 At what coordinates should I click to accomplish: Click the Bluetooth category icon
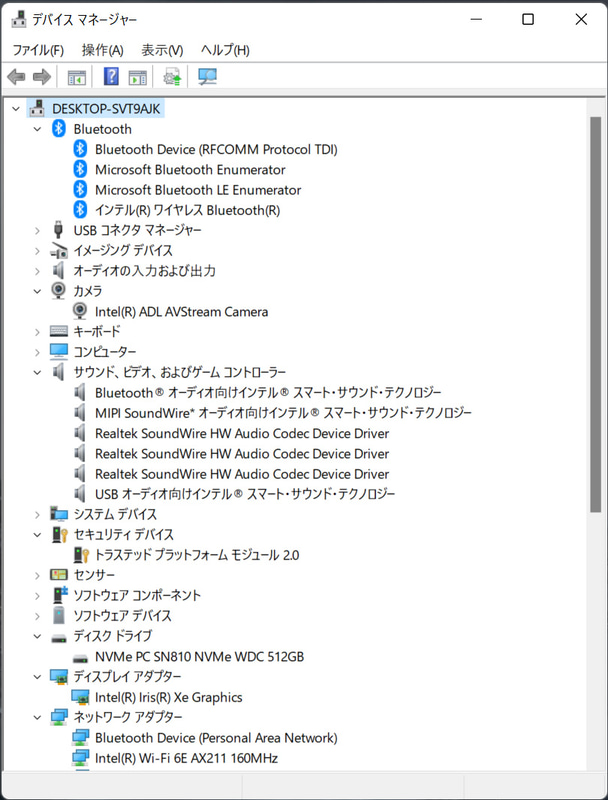tap(59, 129)
